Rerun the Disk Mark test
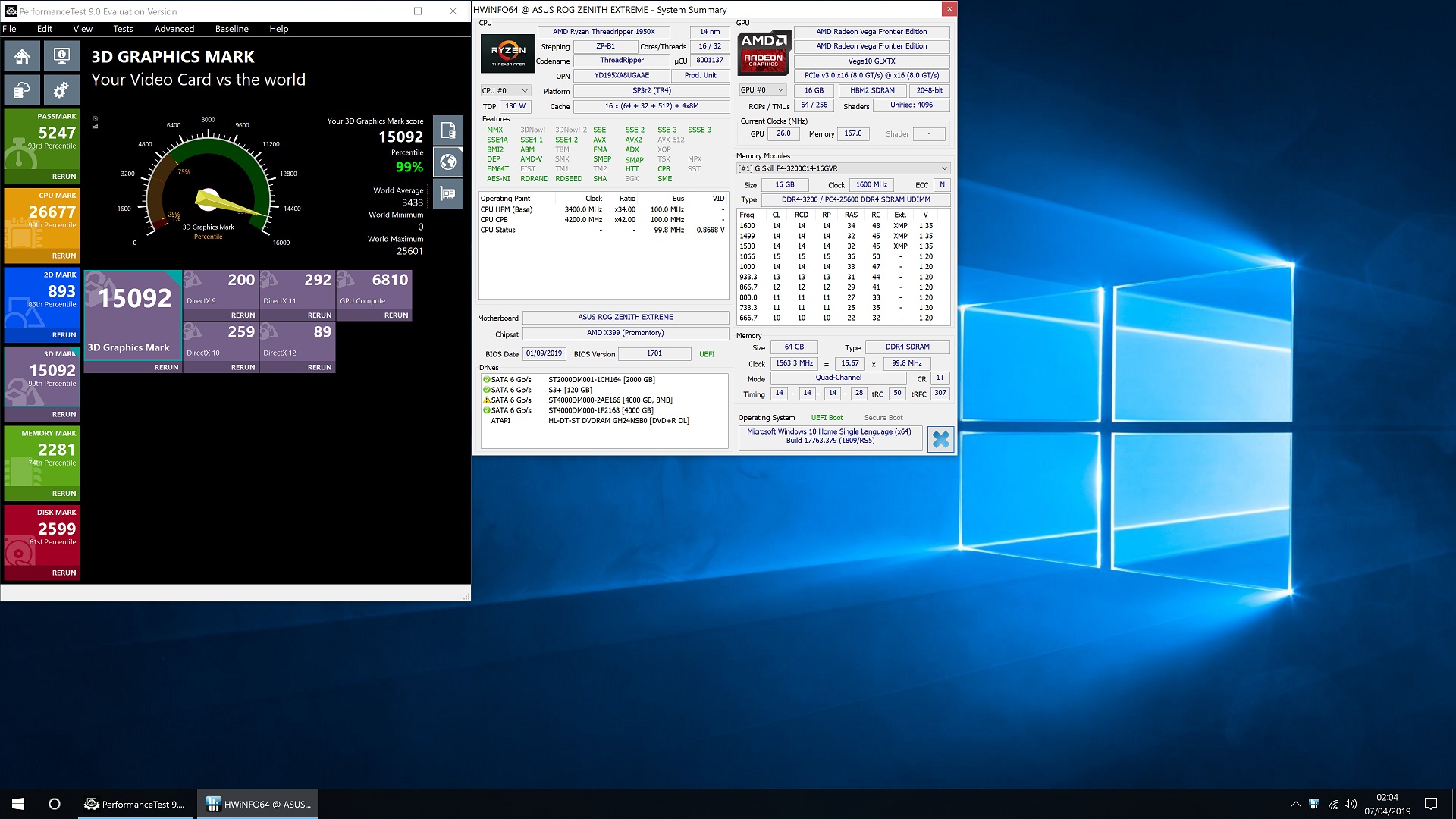The image size is (1456, 819). click(x=64, y=573)
